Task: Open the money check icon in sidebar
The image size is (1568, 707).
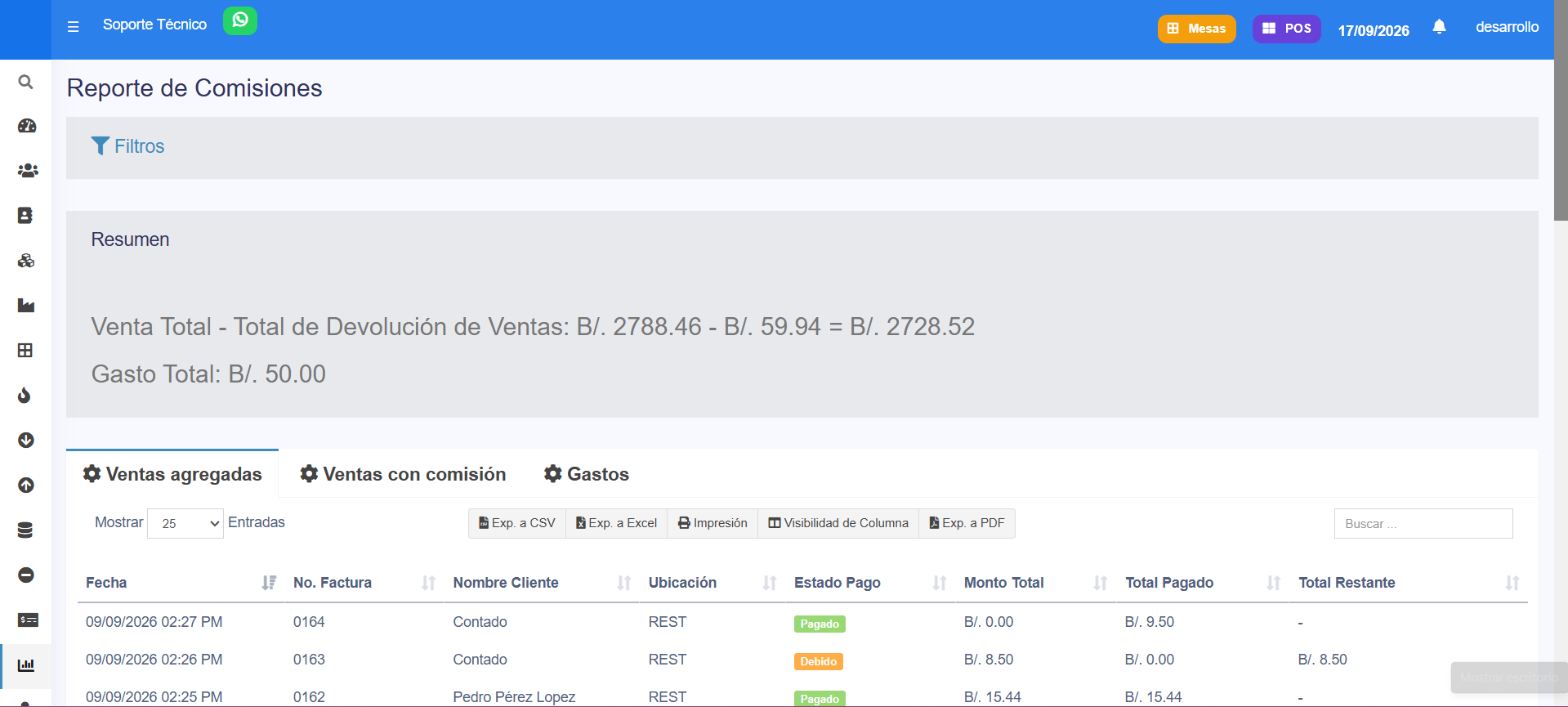Action: tap(28, 620)
